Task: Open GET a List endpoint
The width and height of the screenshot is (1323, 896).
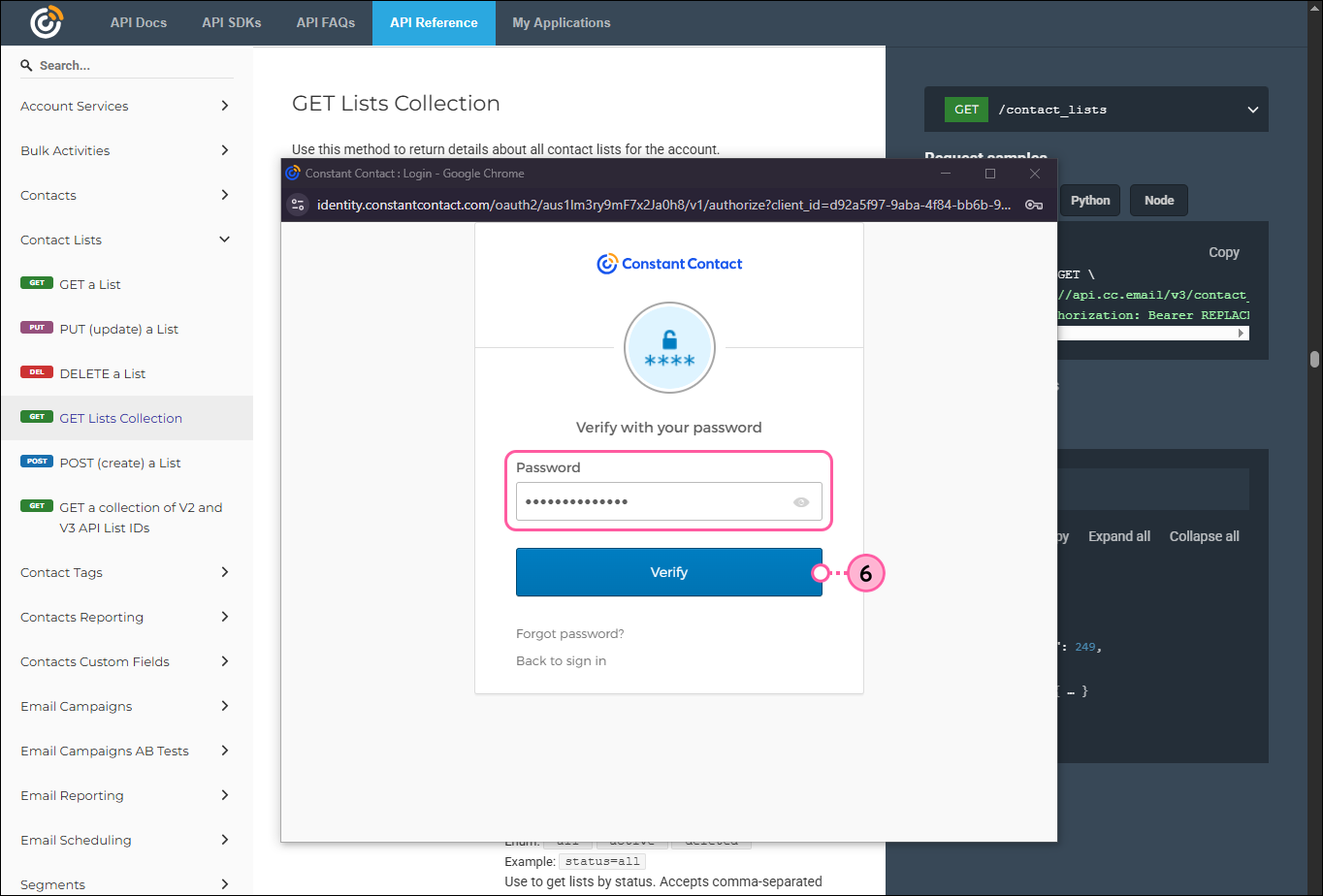Action: (126, 284)
